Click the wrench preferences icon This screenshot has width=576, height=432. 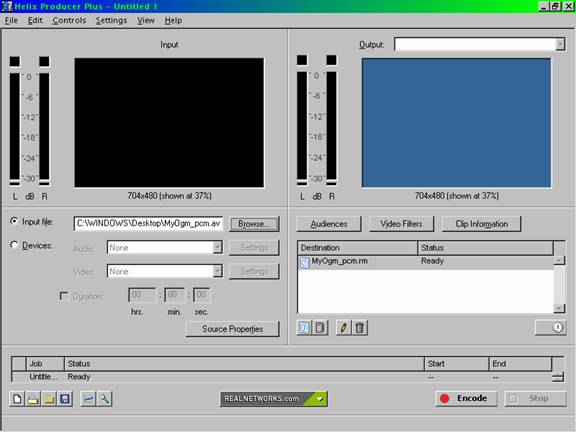104,399
